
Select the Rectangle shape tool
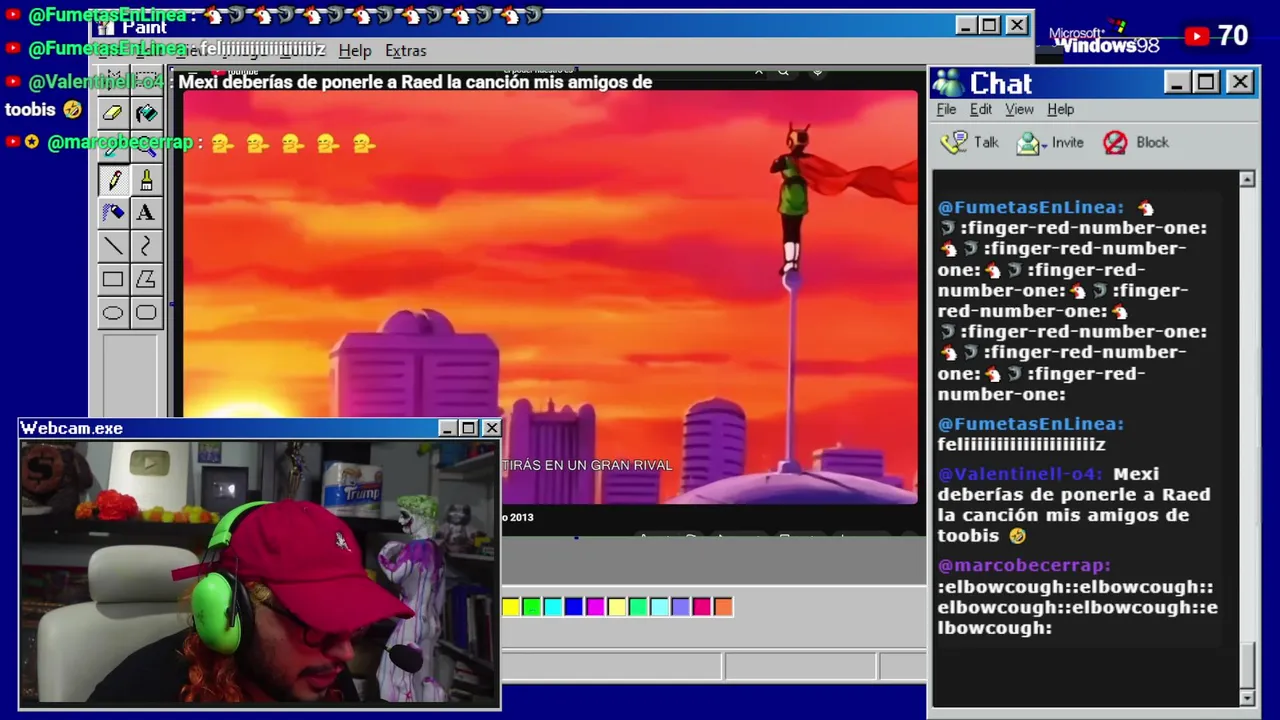[x=113, y=279]
